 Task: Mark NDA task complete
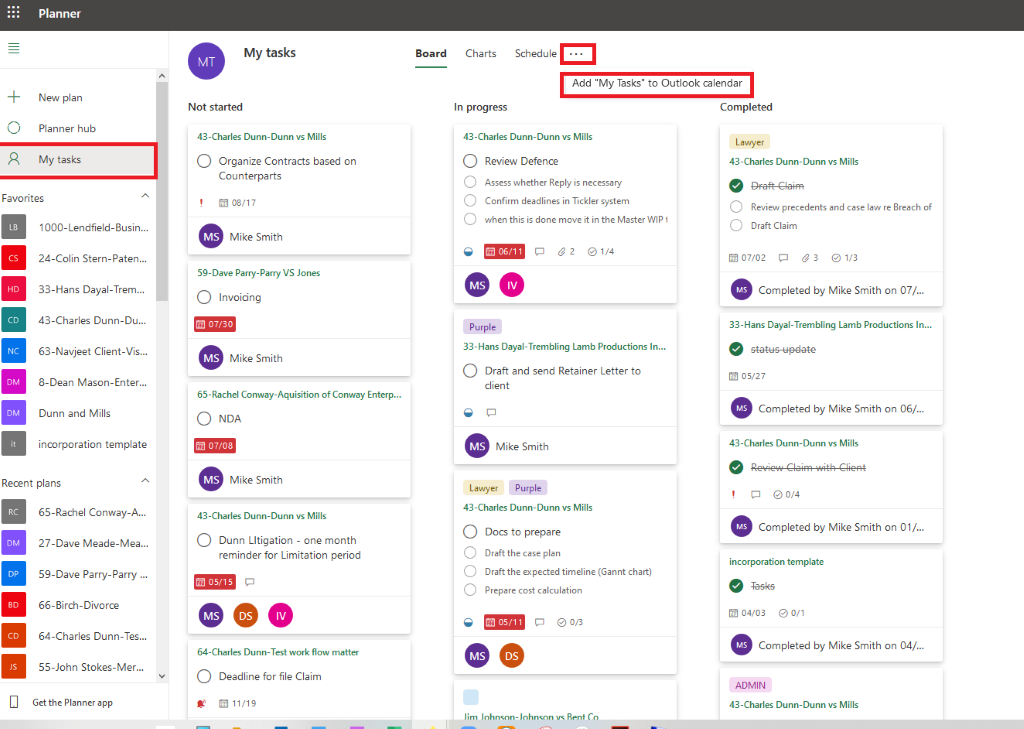click(204, 419)
